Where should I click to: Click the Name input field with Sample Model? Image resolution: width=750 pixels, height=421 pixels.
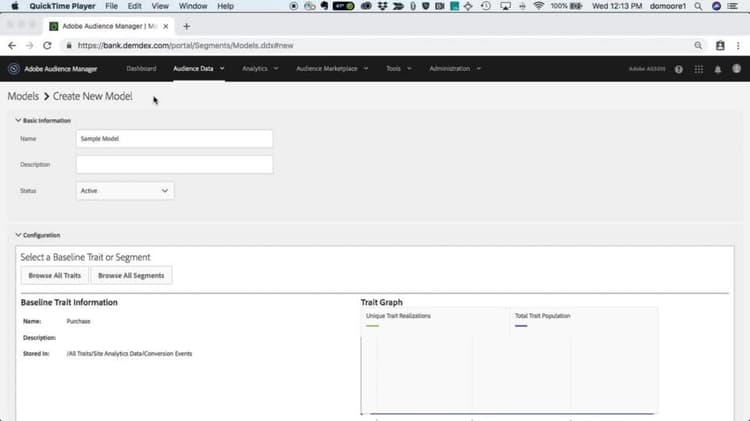tap(174, 139)
